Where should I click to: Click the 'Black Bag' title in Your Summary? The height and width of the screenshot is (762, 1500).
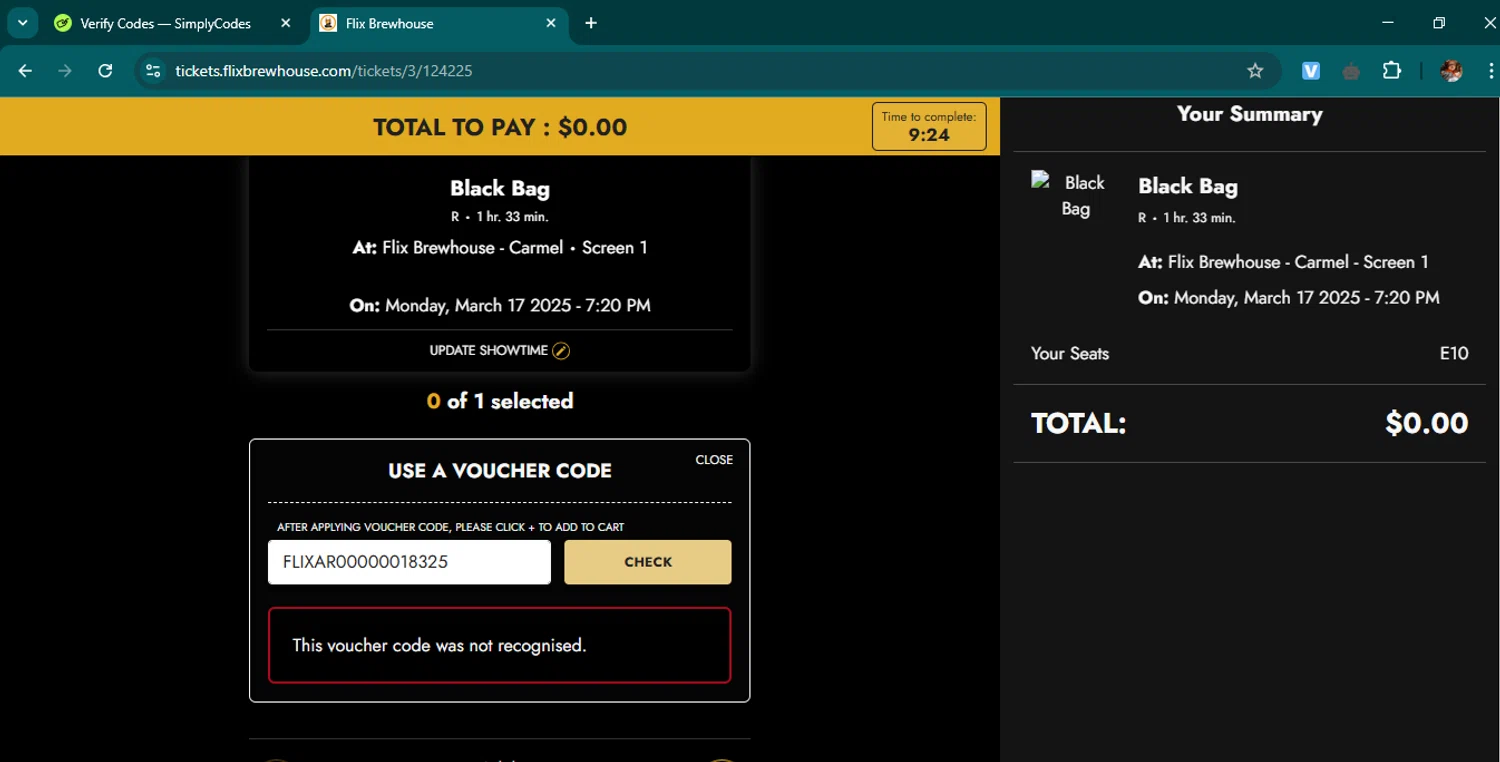[x=1188, y=186]
